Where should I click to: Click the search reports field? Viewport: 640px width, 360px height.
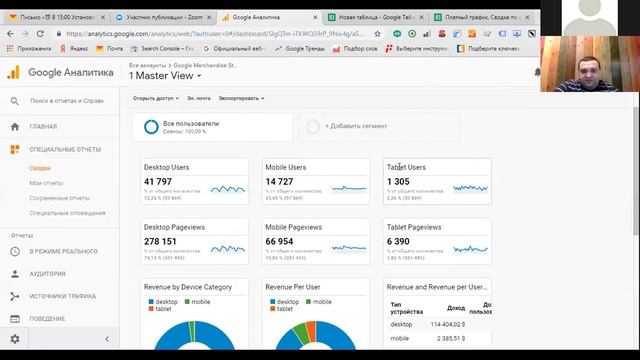[x=67, y=101]
